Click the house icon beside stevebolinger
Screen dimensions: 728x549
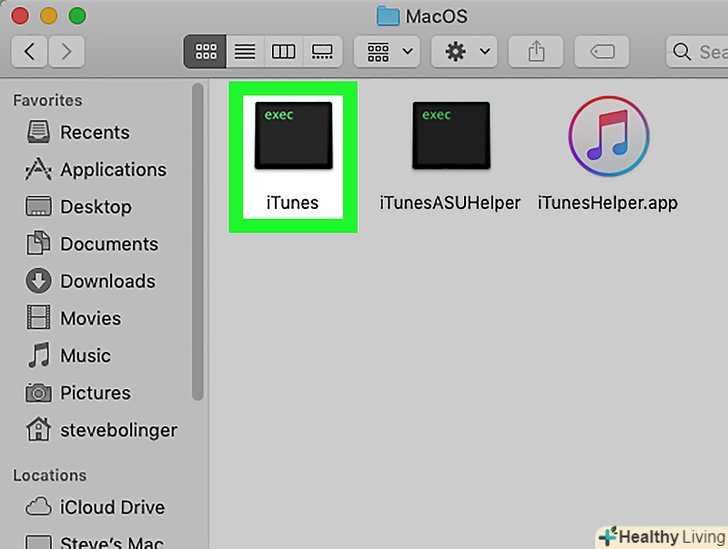[39, 429]
